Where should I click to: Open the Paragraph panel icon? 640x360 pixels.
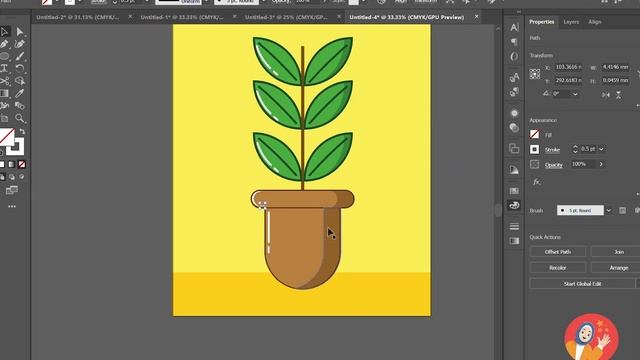click(x=514, y=42)
